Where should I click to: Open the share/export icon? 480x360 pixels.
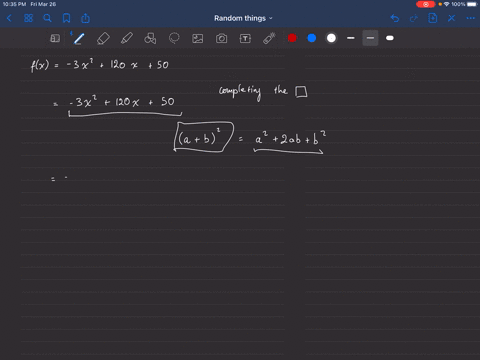coord(85,18)
